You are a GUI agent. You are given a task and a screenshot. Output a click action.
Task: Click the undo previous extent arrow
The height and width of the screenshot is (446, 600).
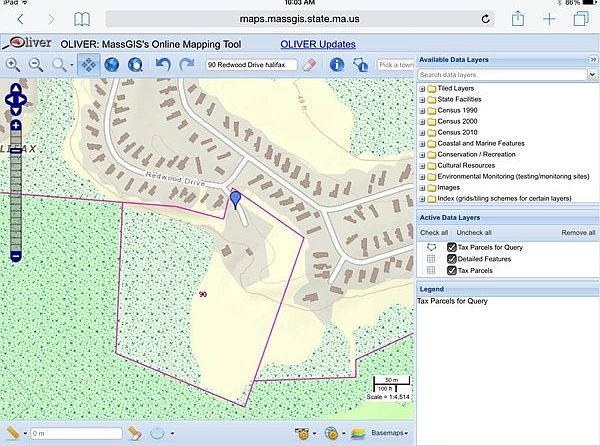click(x=163, y=65)
